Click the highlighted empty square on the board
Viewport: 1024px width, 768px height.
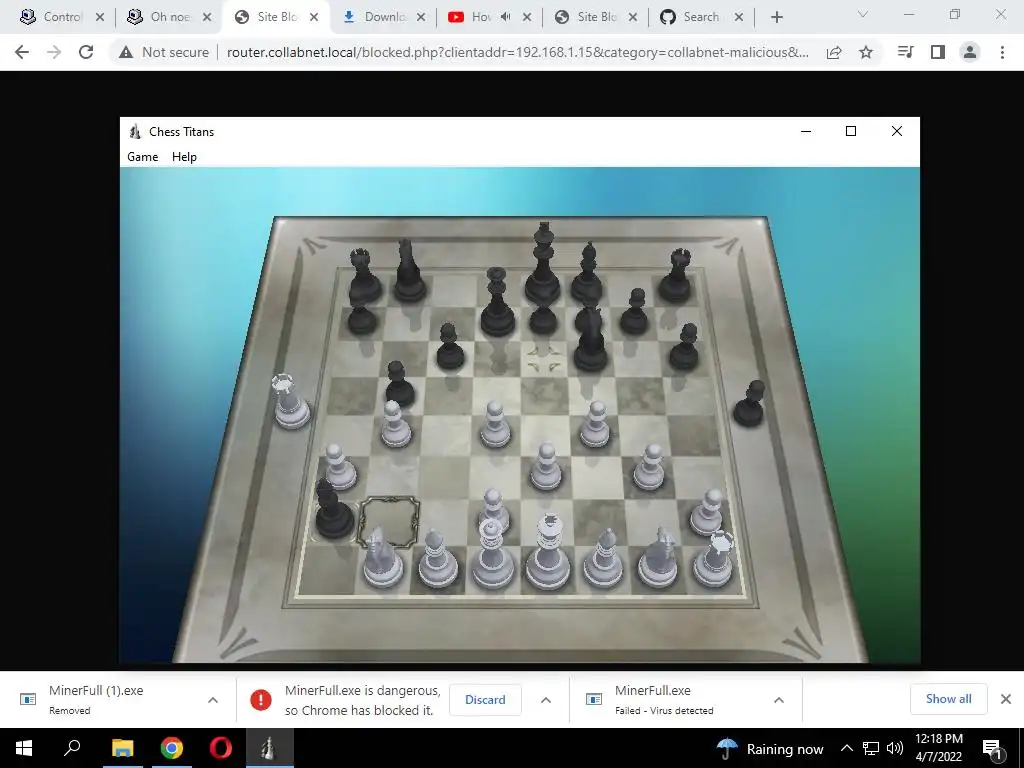(x=388, y=520)
